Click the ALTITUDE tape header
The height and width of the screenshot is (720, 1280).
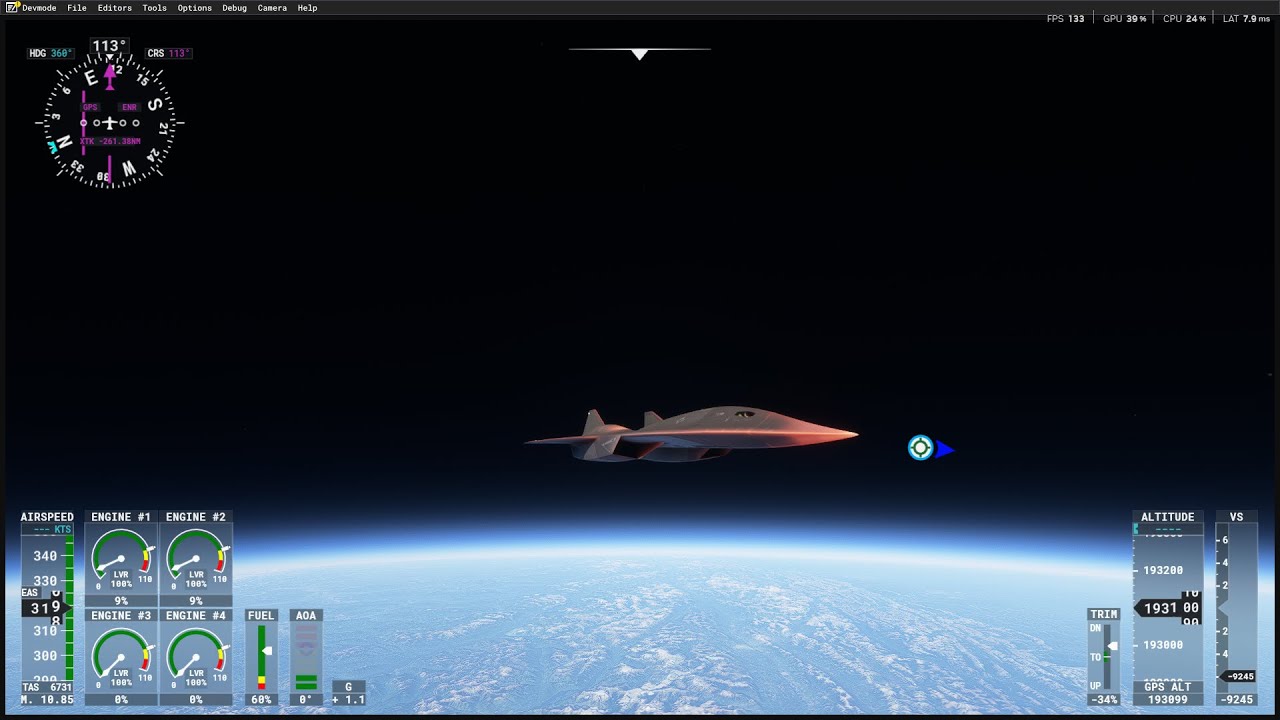click(x=1168, y=517)
